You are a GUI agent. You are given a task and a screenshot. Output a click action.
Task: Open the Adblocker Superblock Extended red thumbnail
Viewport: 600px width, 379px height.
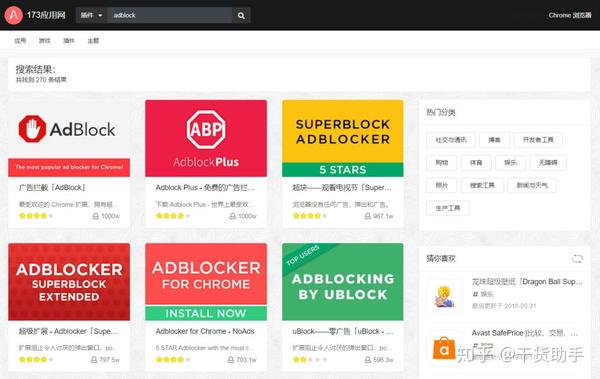click(x=69, y=282)
